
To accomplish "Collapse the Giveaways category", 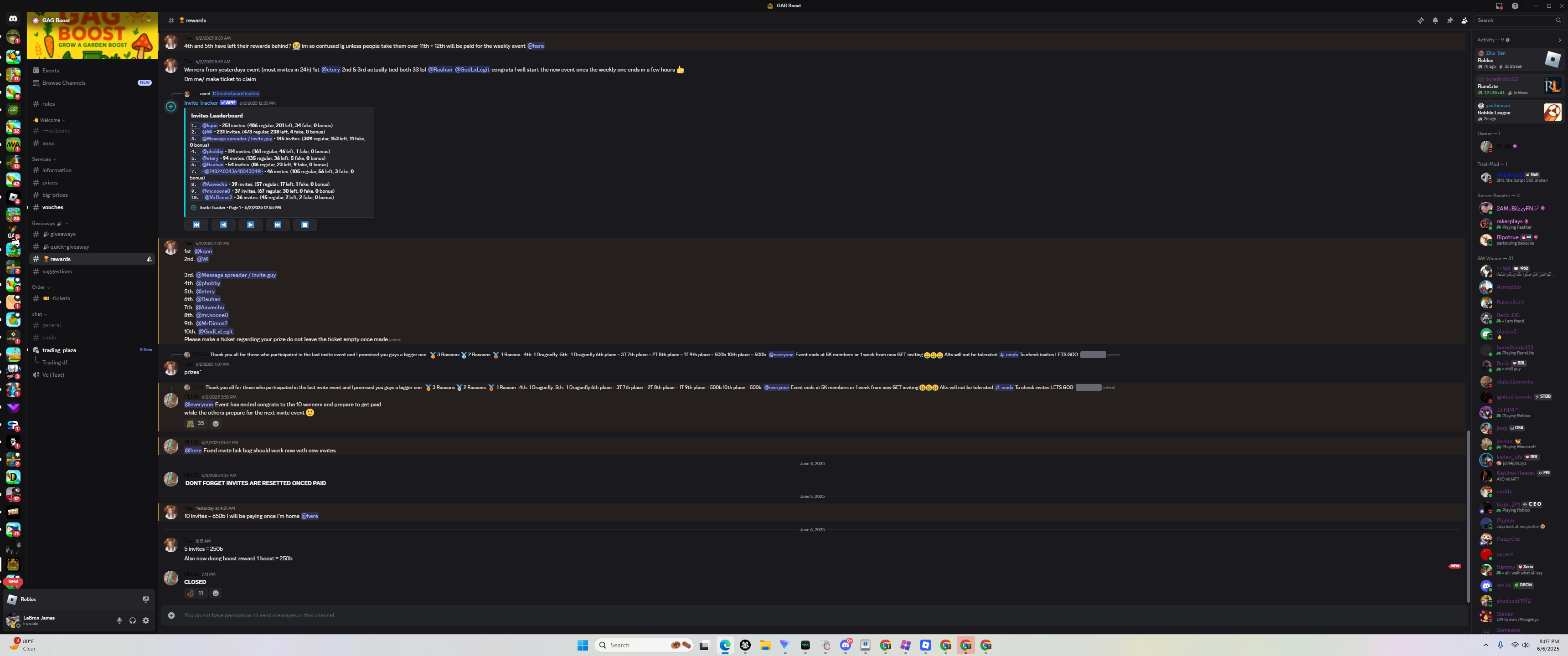I will [50, 223].
